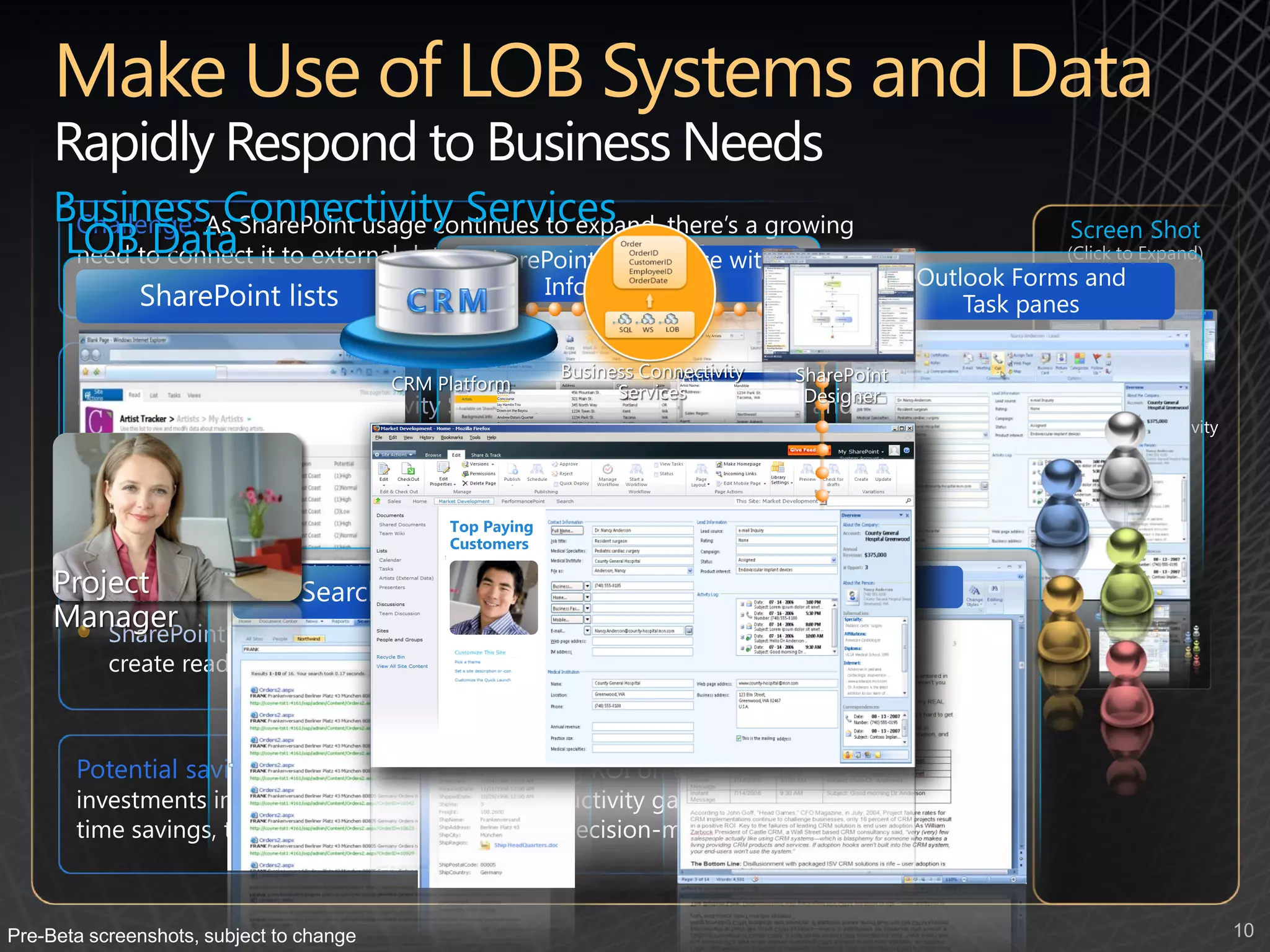The image size is (1270, 952).
Task: Click the navigate-up icon beside Sales
Action: (x=378, y=501)
